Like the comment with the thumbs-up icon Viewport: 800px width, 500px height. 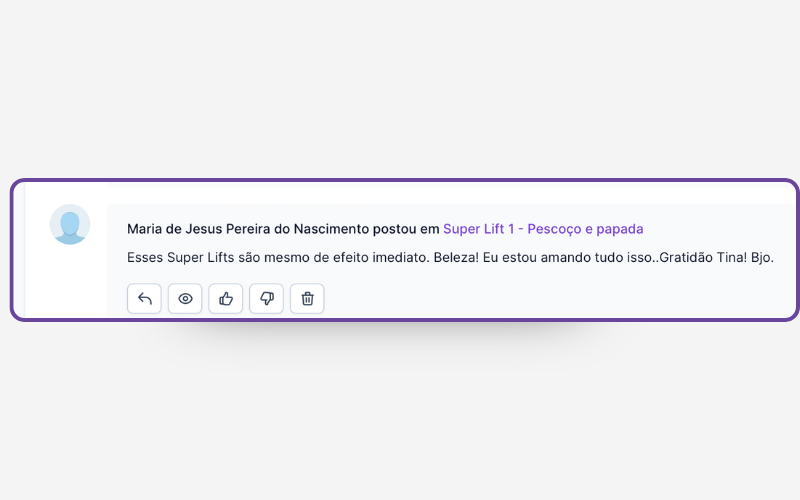tap(226, 298)
